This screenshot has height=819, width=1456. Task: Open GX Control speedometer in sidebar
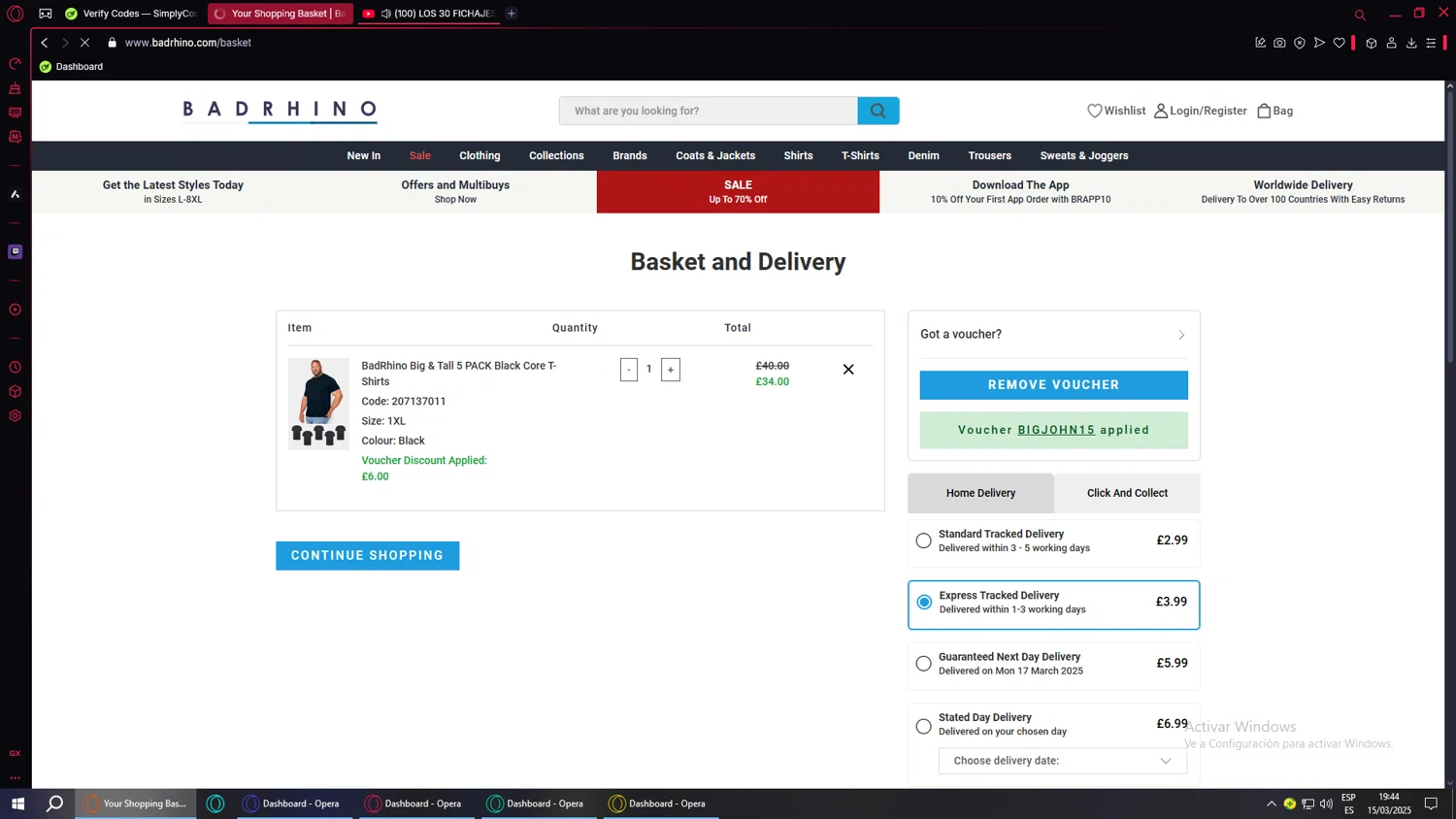15,64
